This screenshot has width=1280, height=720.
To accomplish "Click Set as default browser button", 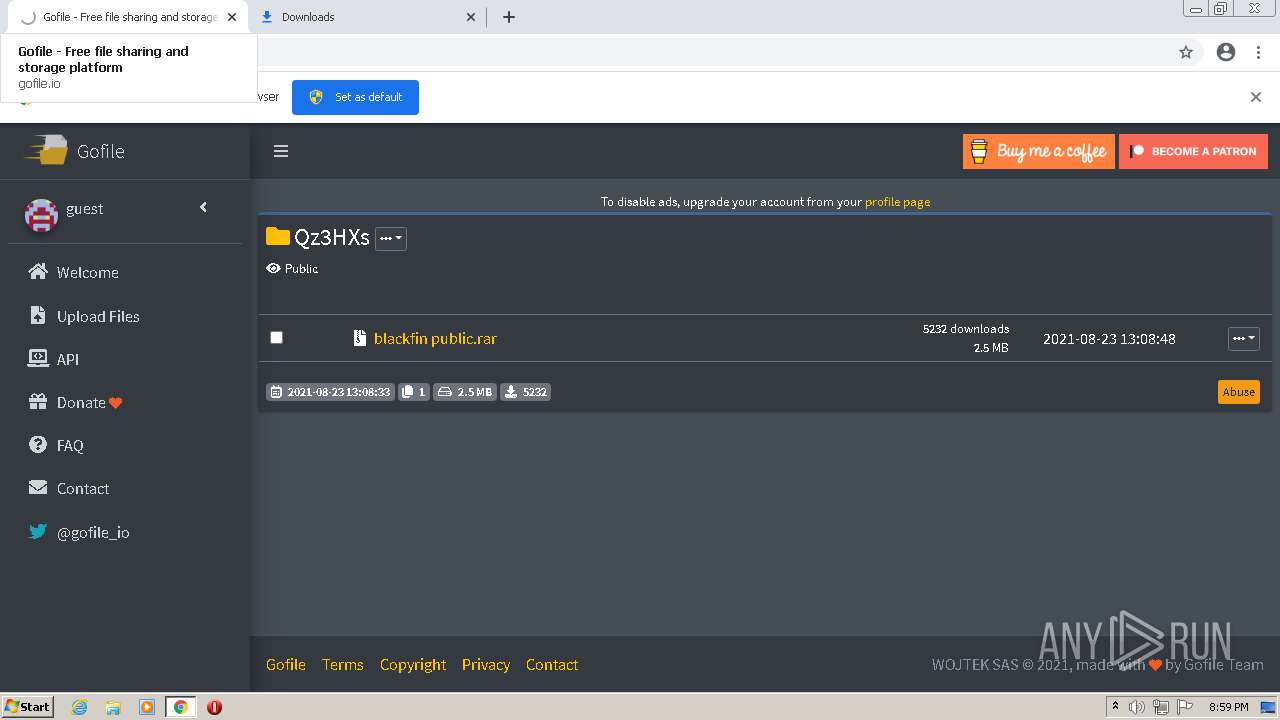I will [355, 97].
